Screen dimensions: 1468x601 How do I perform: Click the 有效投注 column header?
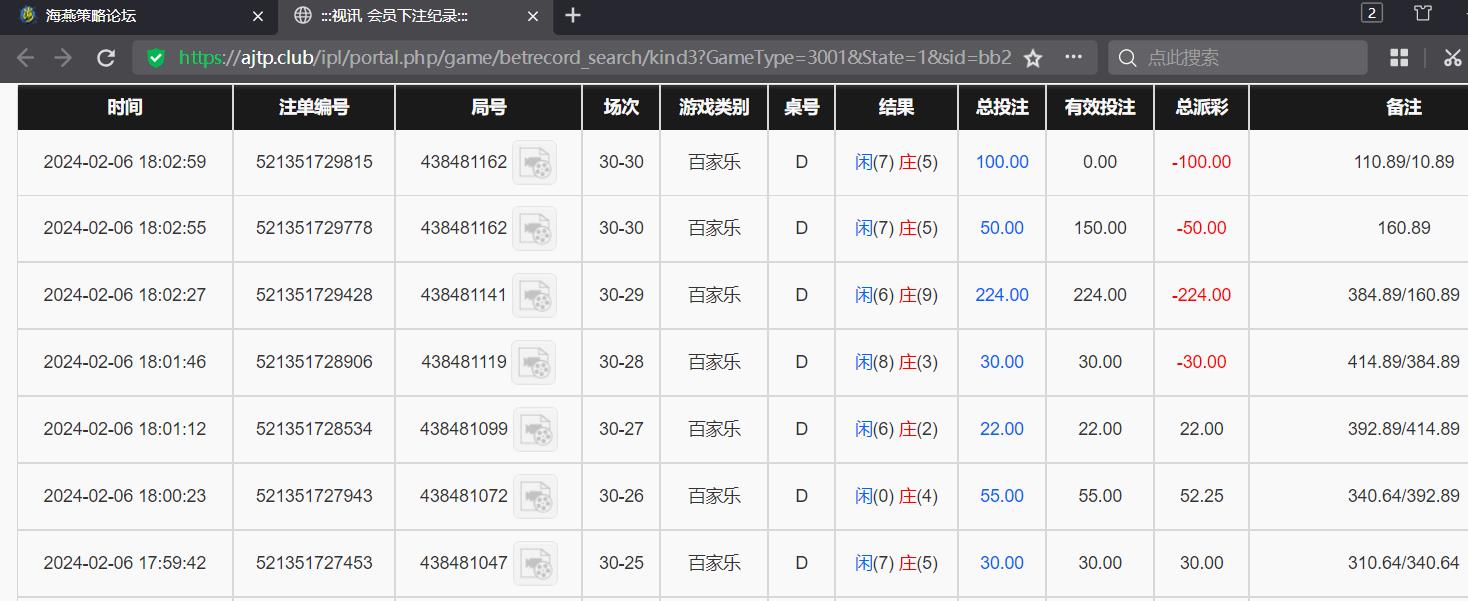tap(1100, 107)
